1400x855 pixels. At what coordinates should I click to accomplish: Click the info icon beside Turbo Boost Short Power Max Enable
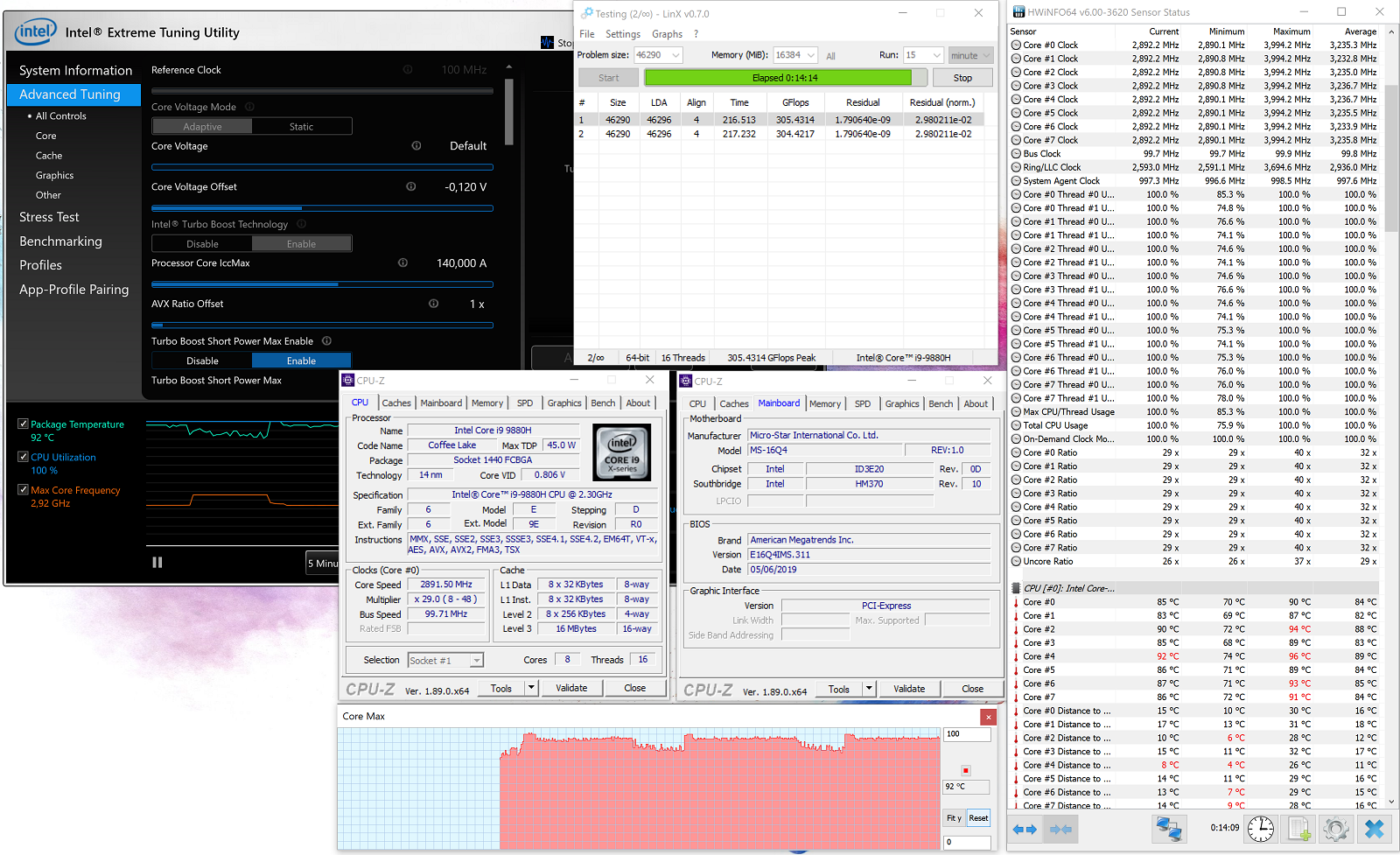[326, 341]
